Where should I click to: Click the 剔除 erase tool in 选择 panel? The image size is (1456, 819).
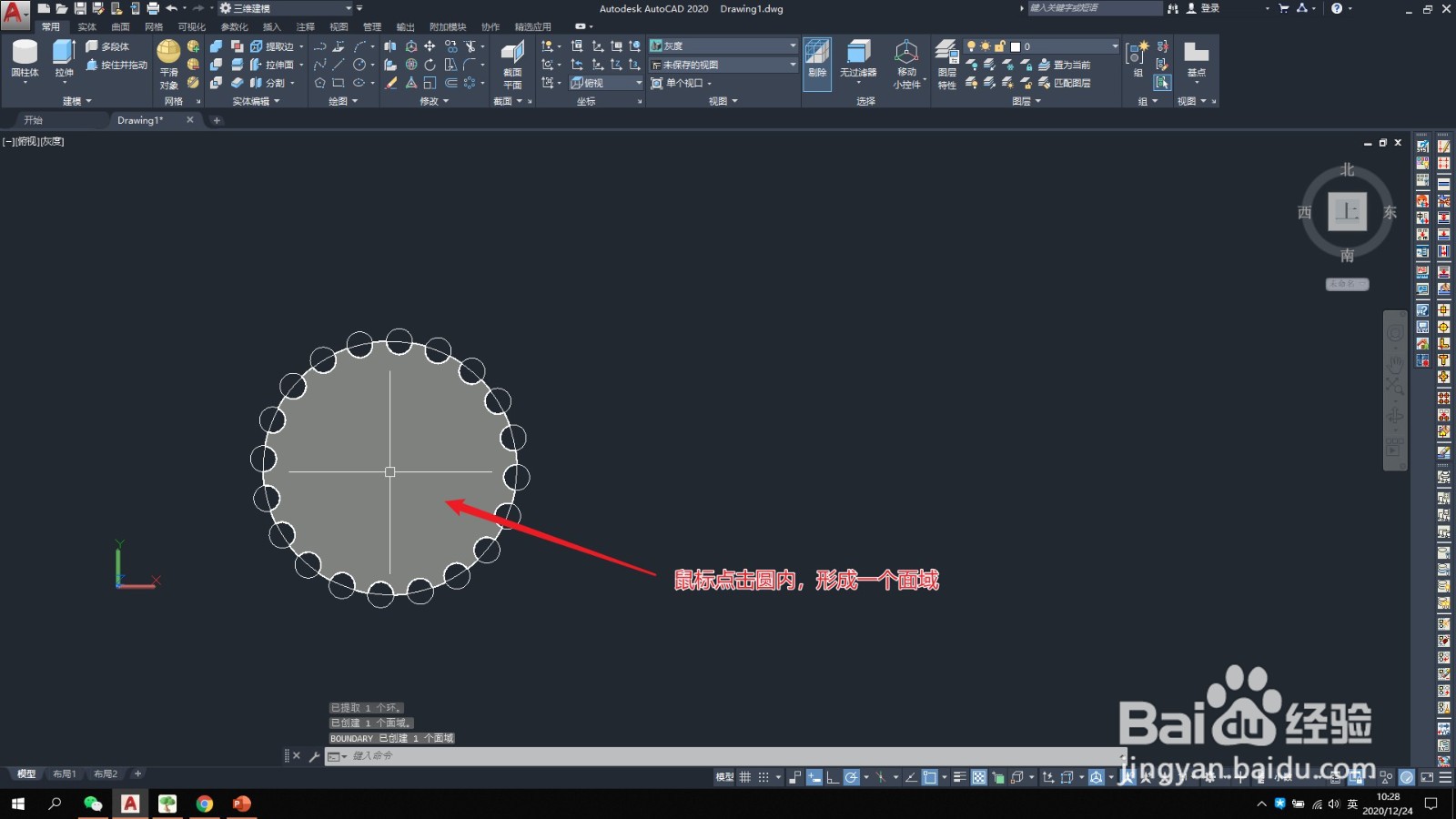coord(817,62)
